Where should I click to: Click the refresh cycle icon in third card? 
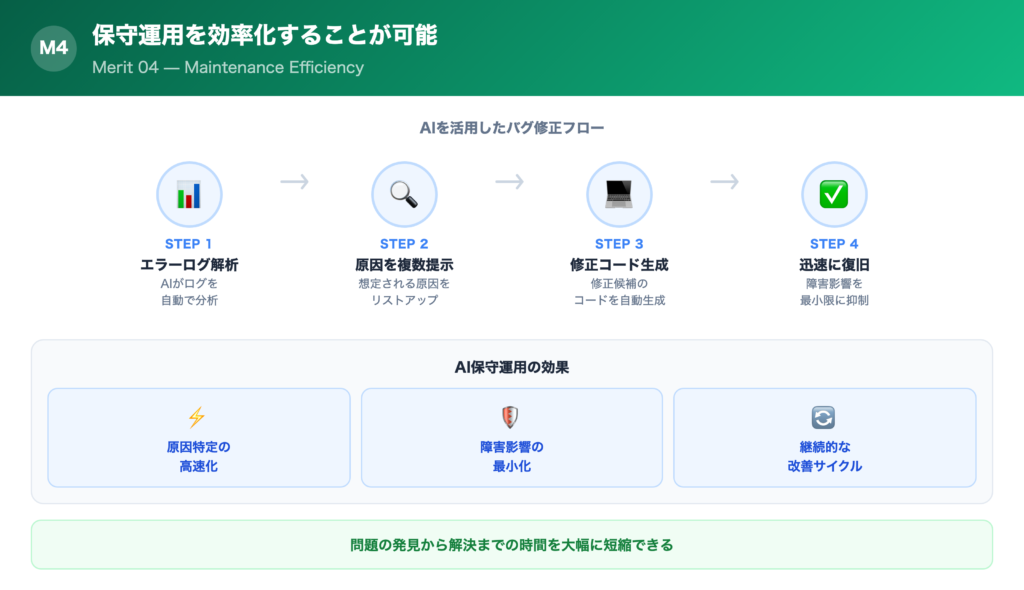(823, 417)
